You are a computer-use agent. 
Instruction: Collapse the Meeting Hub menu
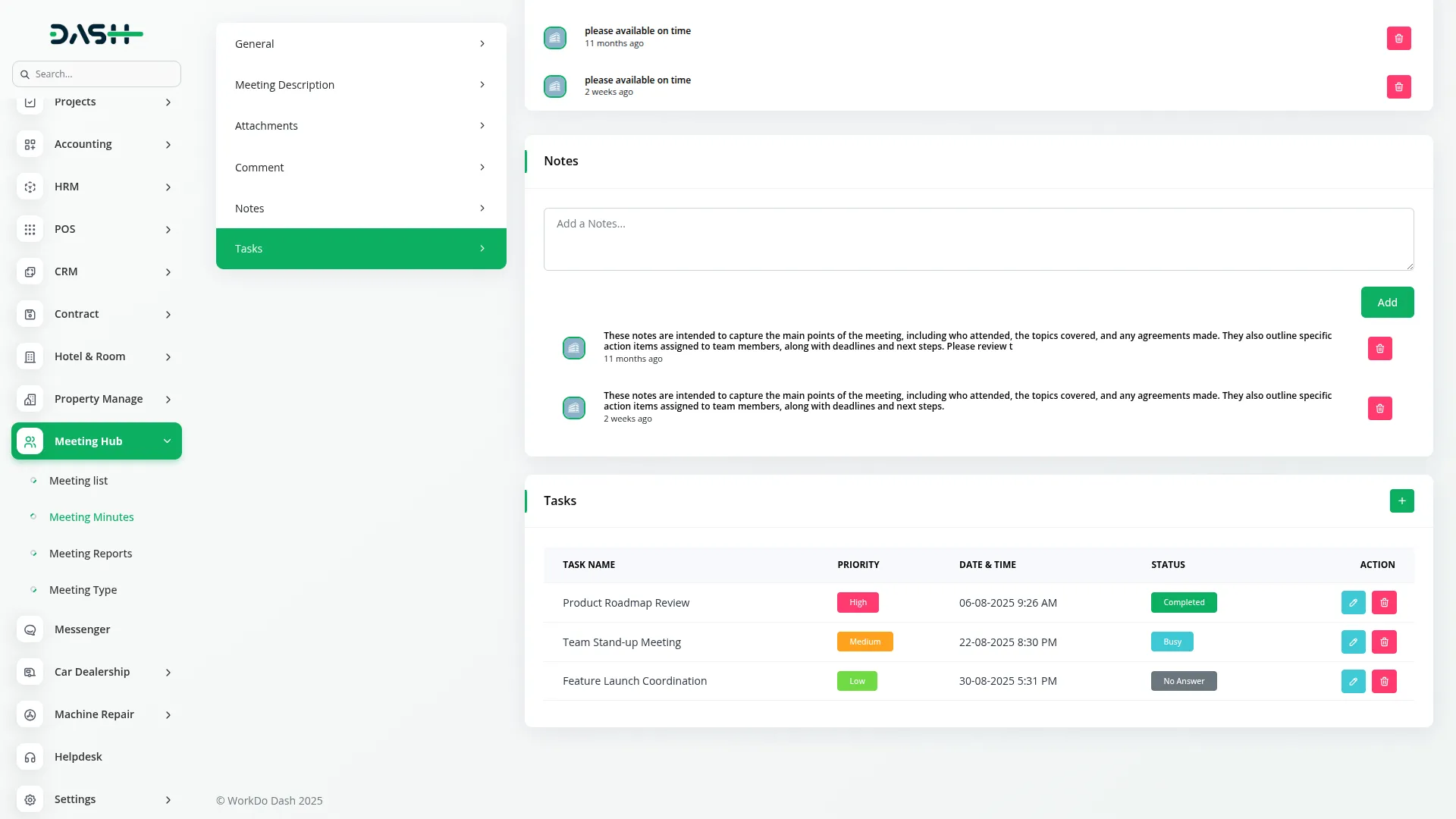coord(167,441)
